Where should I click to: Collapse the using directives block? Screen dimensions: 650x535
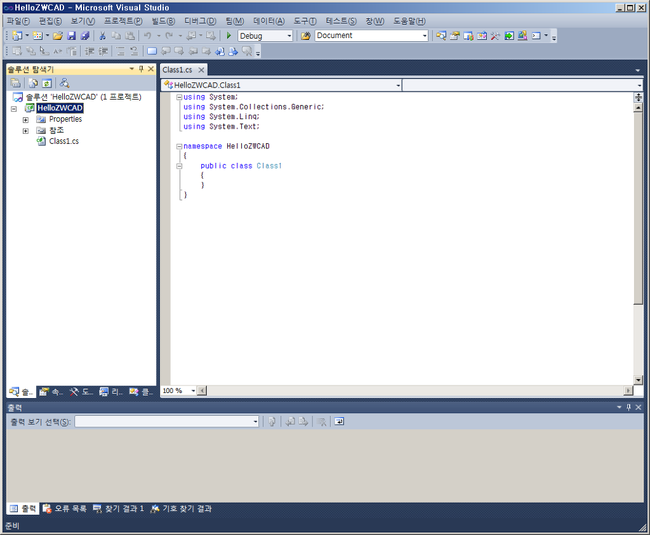[179, 97]
